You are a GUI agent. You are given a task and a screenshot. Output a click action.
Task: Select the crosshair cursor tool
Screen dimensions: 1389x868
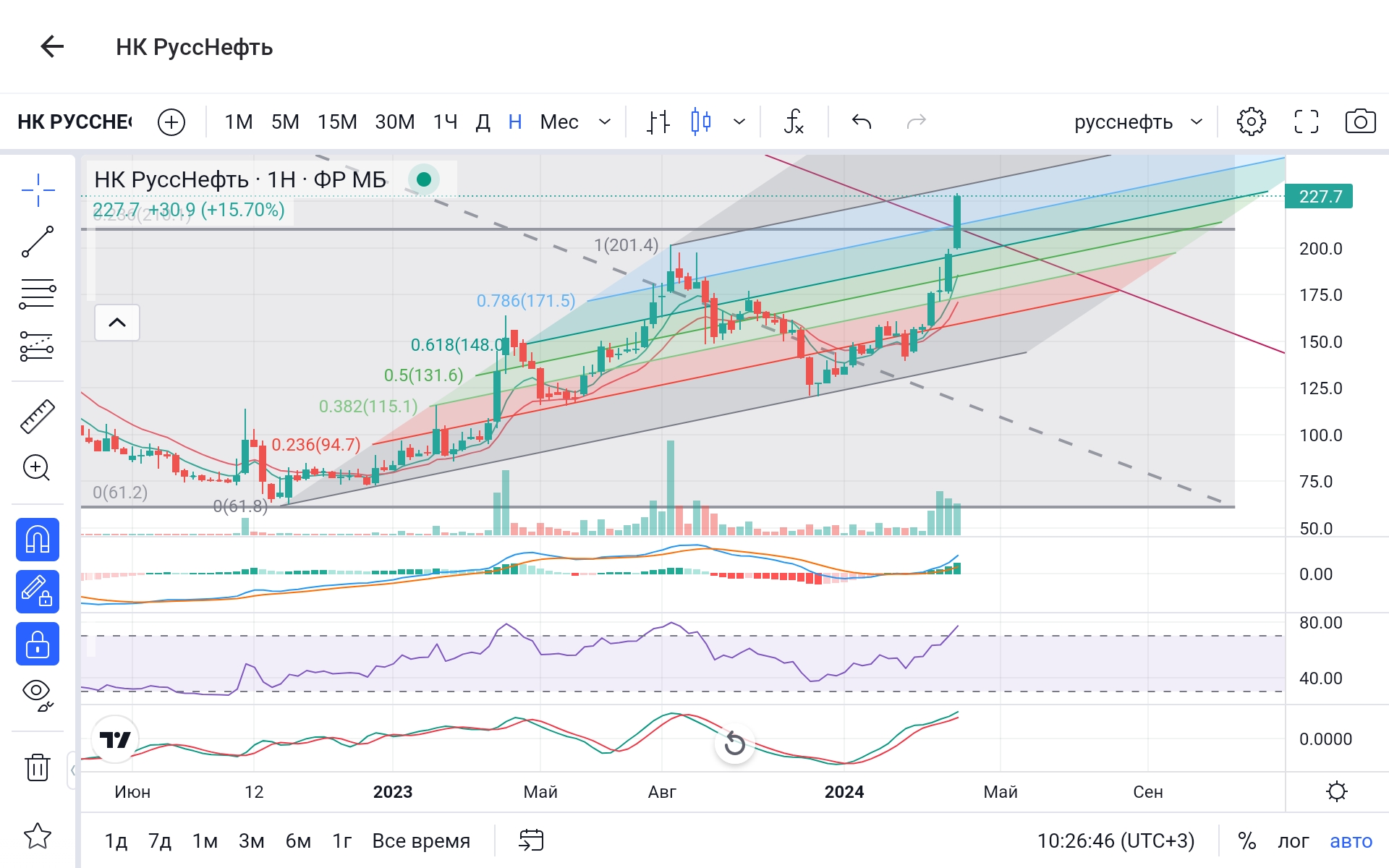38,190
